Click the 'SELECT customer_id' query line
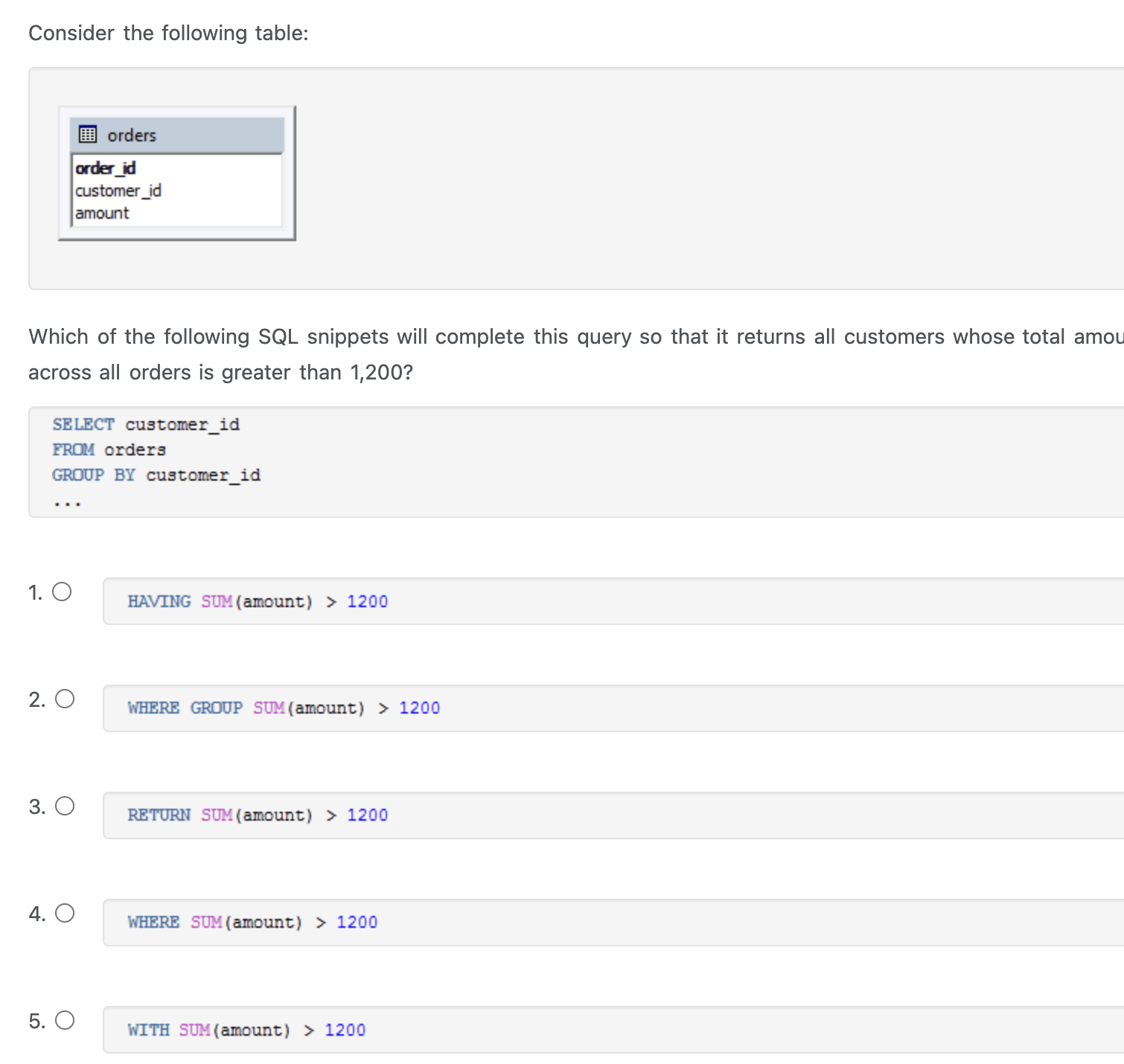The width and height of the screenshot is (1124, 1064). point(146,424)
